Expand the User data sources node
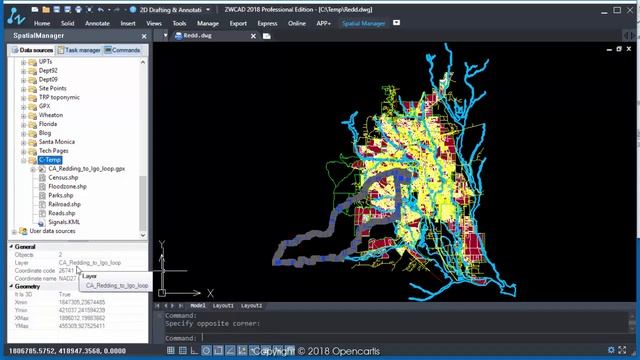Image resolution: width=640 pixels, height=360 pixels. click(x=14, y=231)
